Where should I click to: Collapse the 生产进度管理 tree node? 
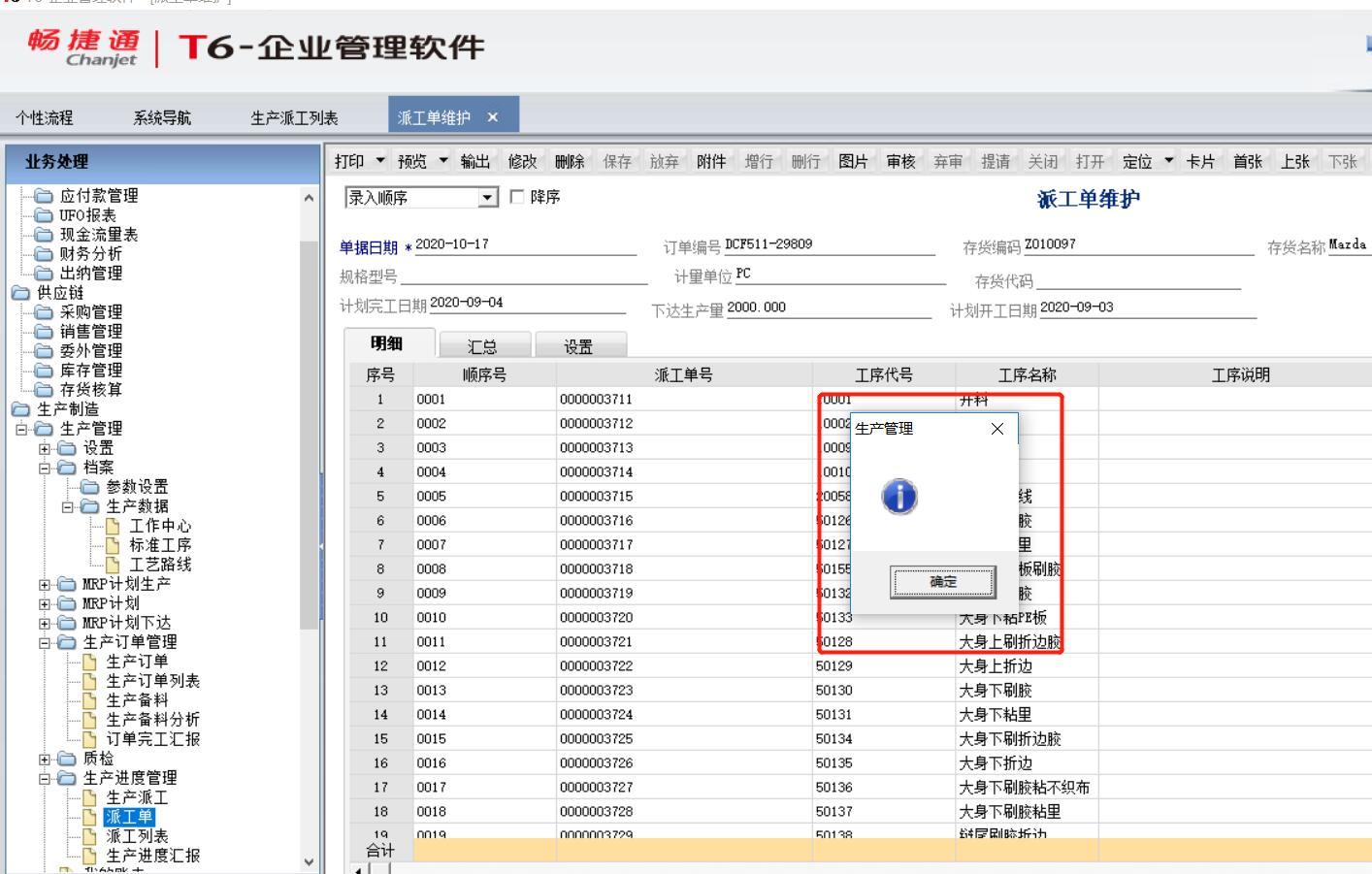pos(45,778)
